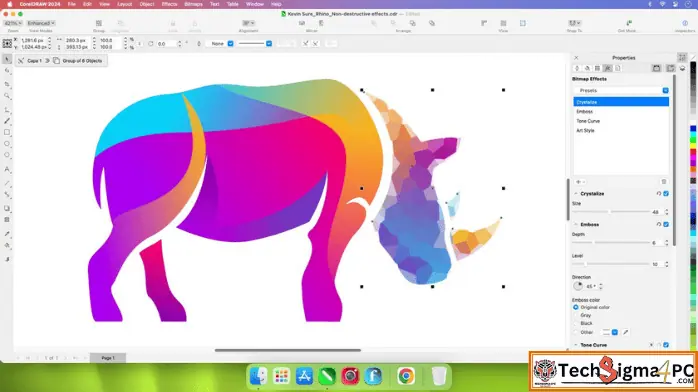Open the Snap To dropdown
698x392 pixels.
(x=574, y=23)
